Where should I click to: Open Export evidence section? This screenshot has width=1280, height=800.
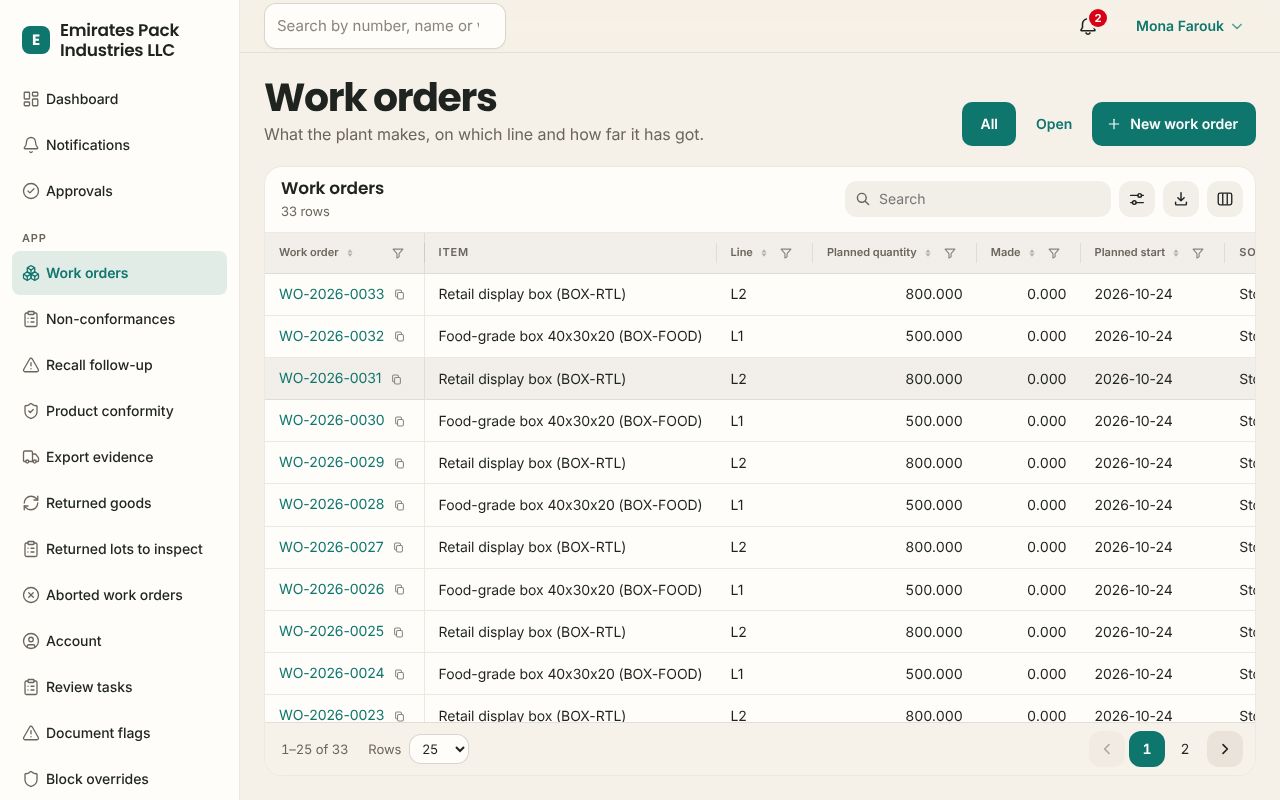tap(120, 457)
